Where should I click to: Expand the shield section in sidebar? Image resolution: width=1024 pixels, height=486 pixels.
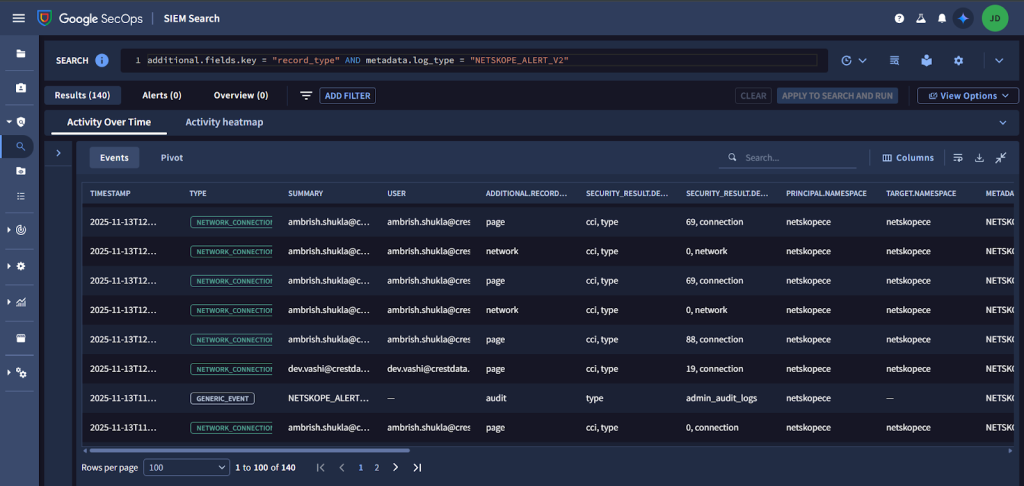click(9, 122)
